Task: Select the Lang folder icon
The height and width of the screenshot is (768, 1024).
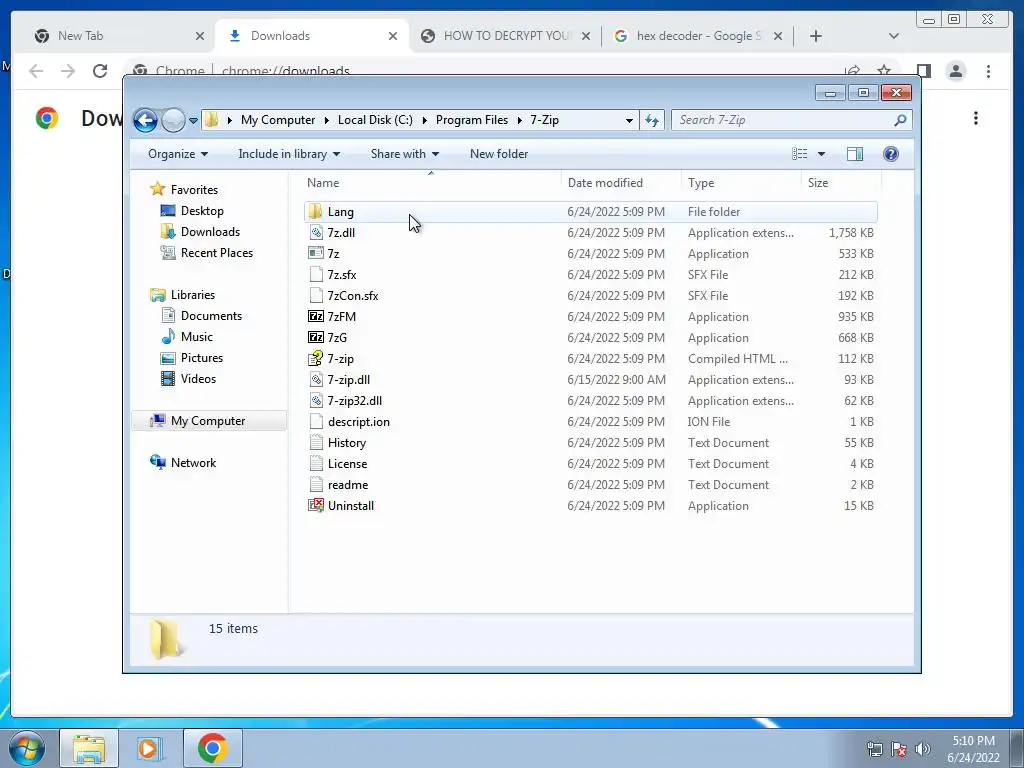Action: point(316,212)
